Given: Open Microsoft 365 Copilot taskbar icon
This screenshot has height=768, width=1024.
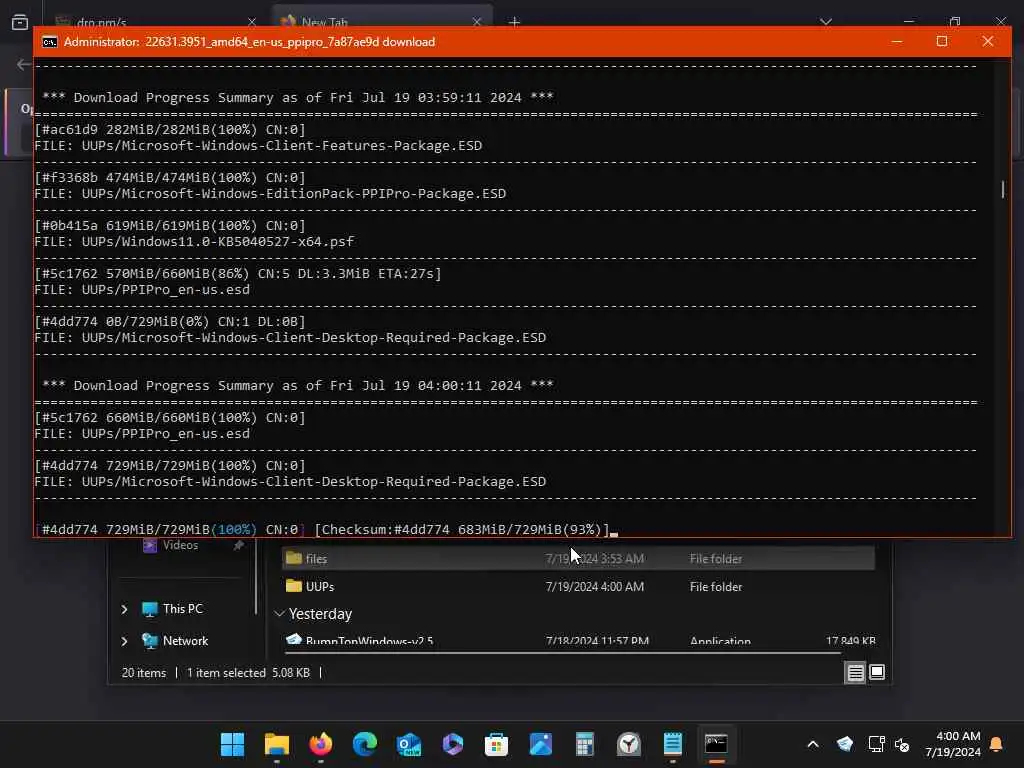Looking at the screenshot, I should (x=453, y=744).
